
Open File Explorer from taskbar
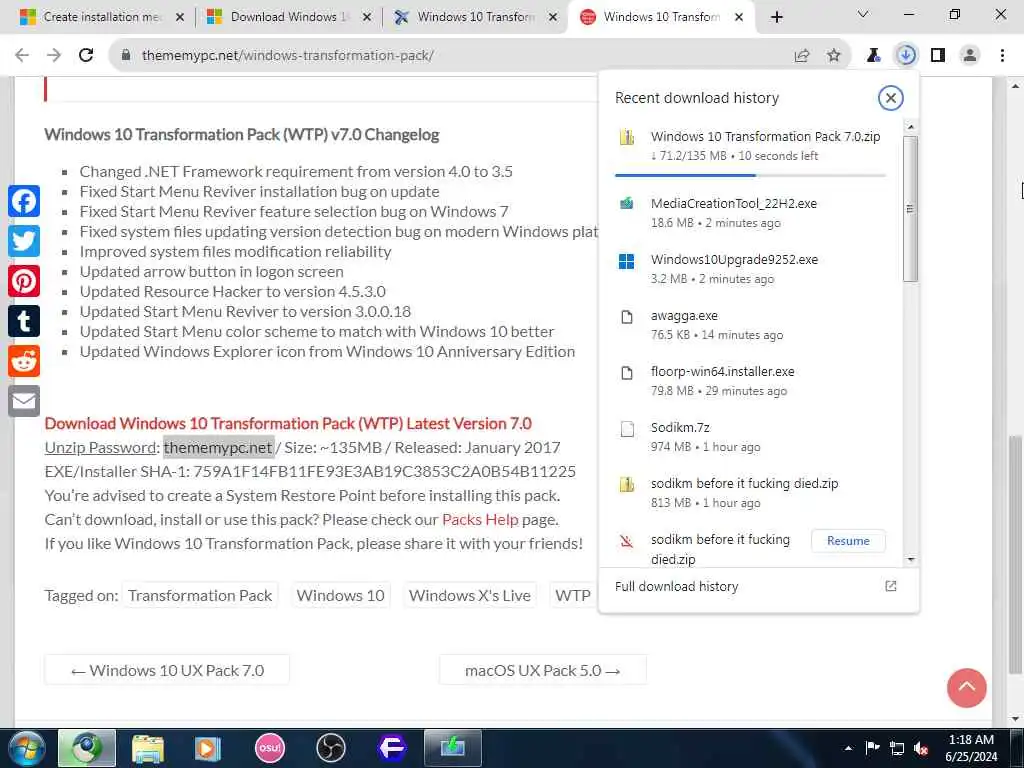click(x=148, y=748)
